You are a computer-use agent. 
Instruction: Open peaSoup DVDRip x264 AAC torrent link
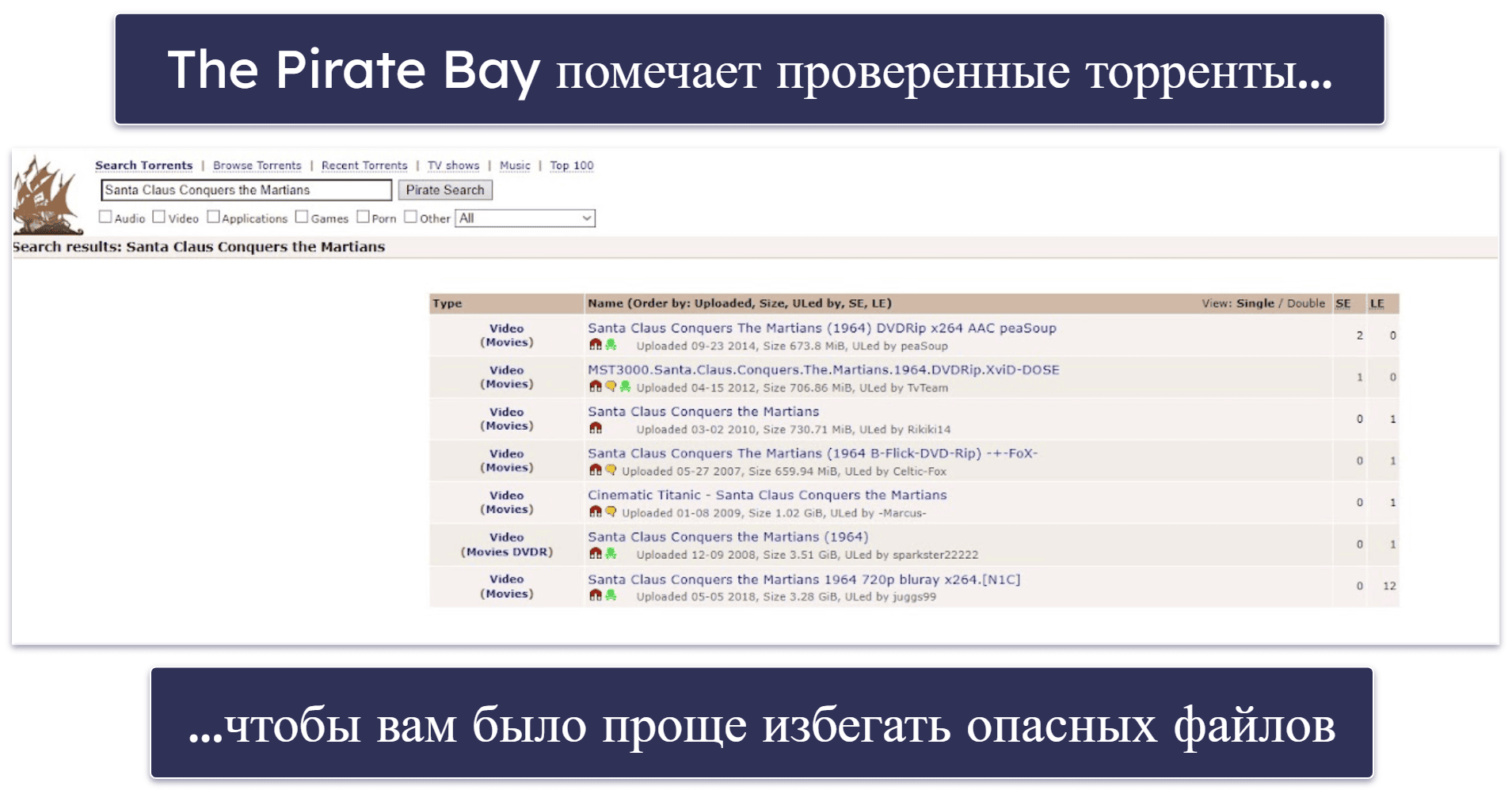click(x=822, y=328)
